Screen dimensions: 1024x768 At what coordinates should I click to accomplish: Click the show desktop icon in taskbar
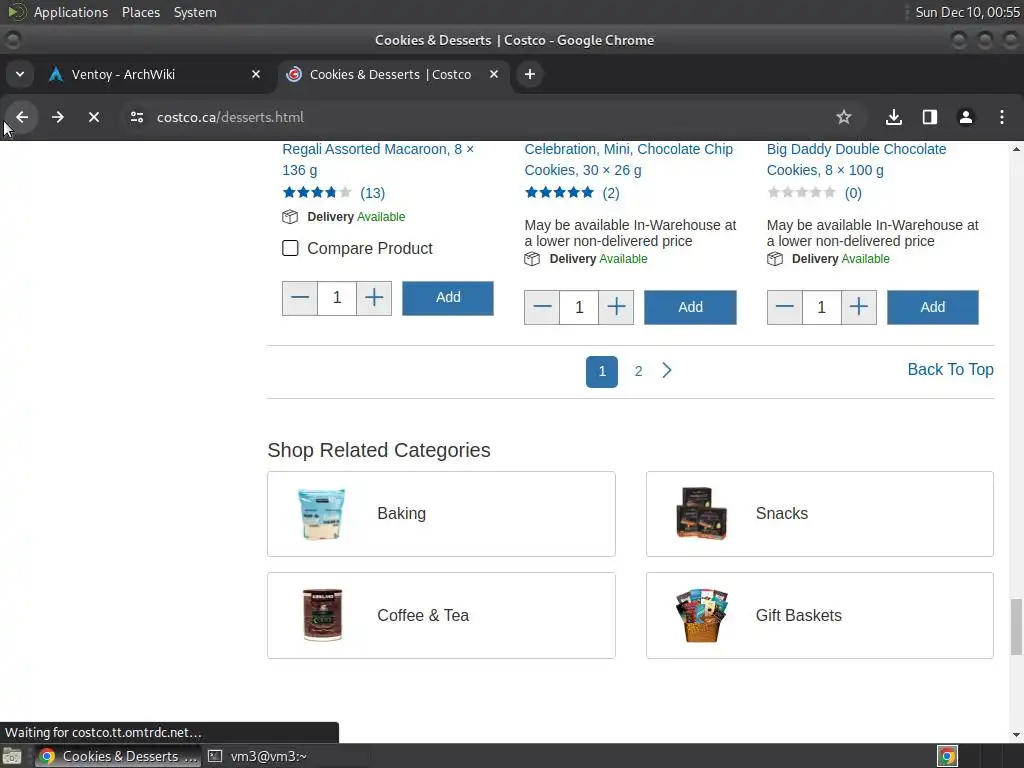click(12, 756)
